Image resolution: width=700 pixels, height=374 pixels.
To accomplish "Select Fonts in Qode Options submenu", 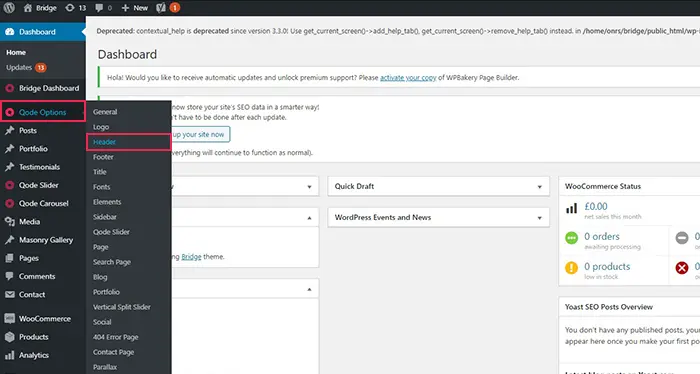I will 101,187.
